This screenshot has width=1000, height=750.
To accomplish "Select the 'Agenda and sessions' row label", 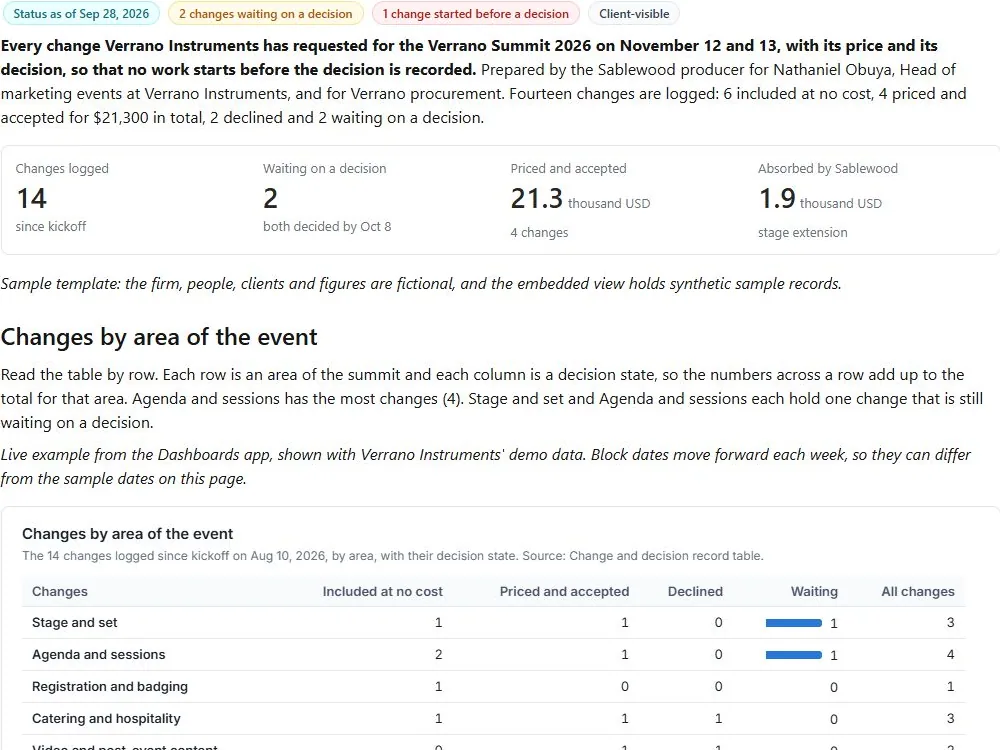I will tap(98, 654).
